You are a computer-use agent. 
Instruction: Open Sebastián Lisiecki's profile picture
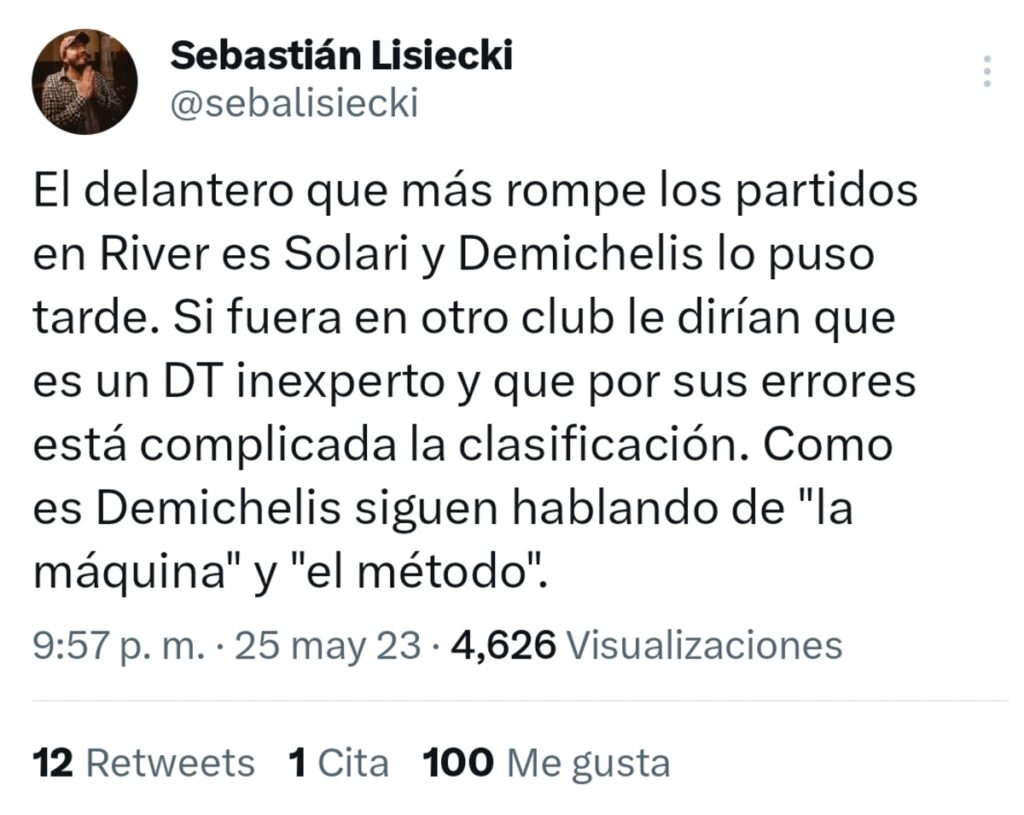(85, 82)
